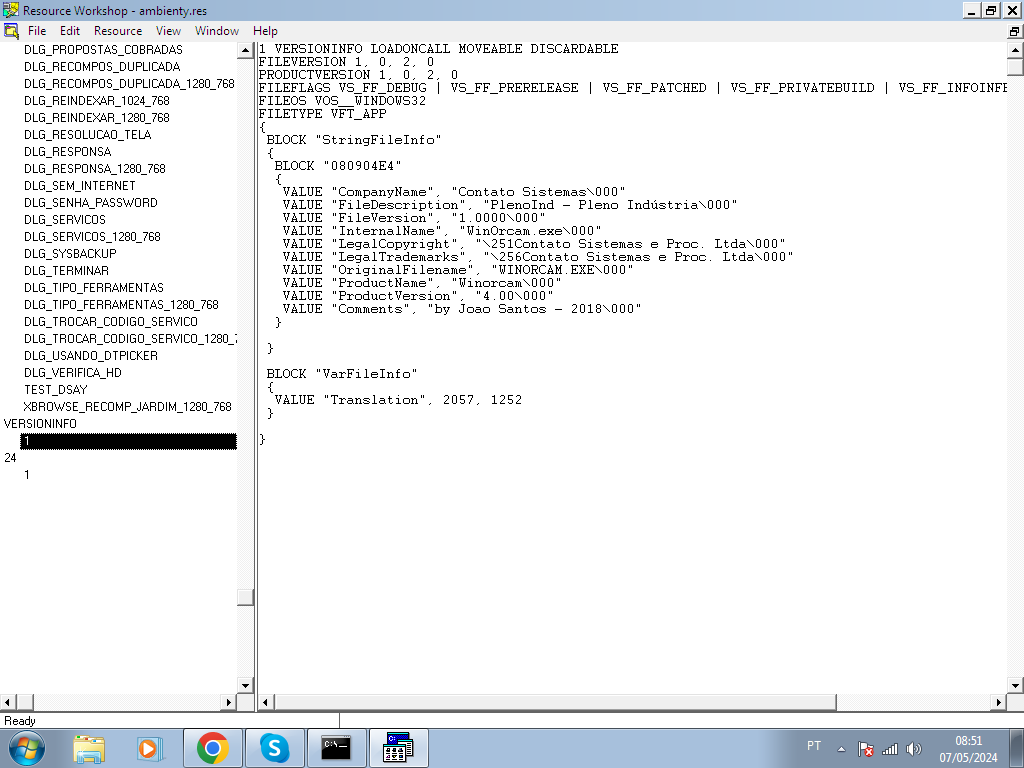1024x768 pixels.
Task: Select DLG_USANDO_DTPICKER resource
Action: pos(91,355)
